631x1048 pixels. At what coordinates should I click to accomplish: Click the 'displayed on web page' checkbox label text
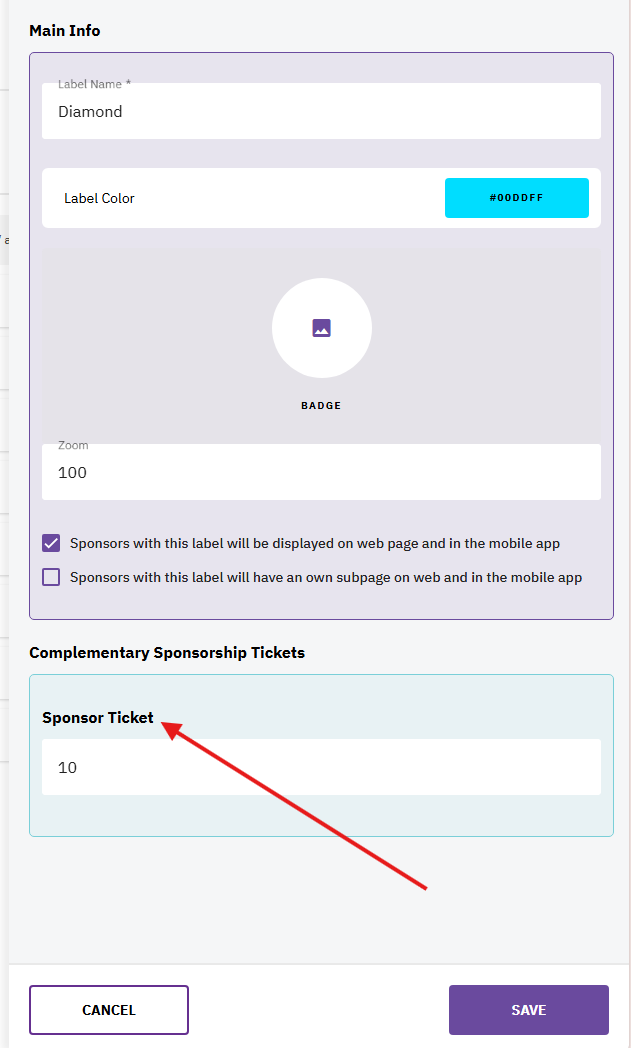tap(315, 544)
